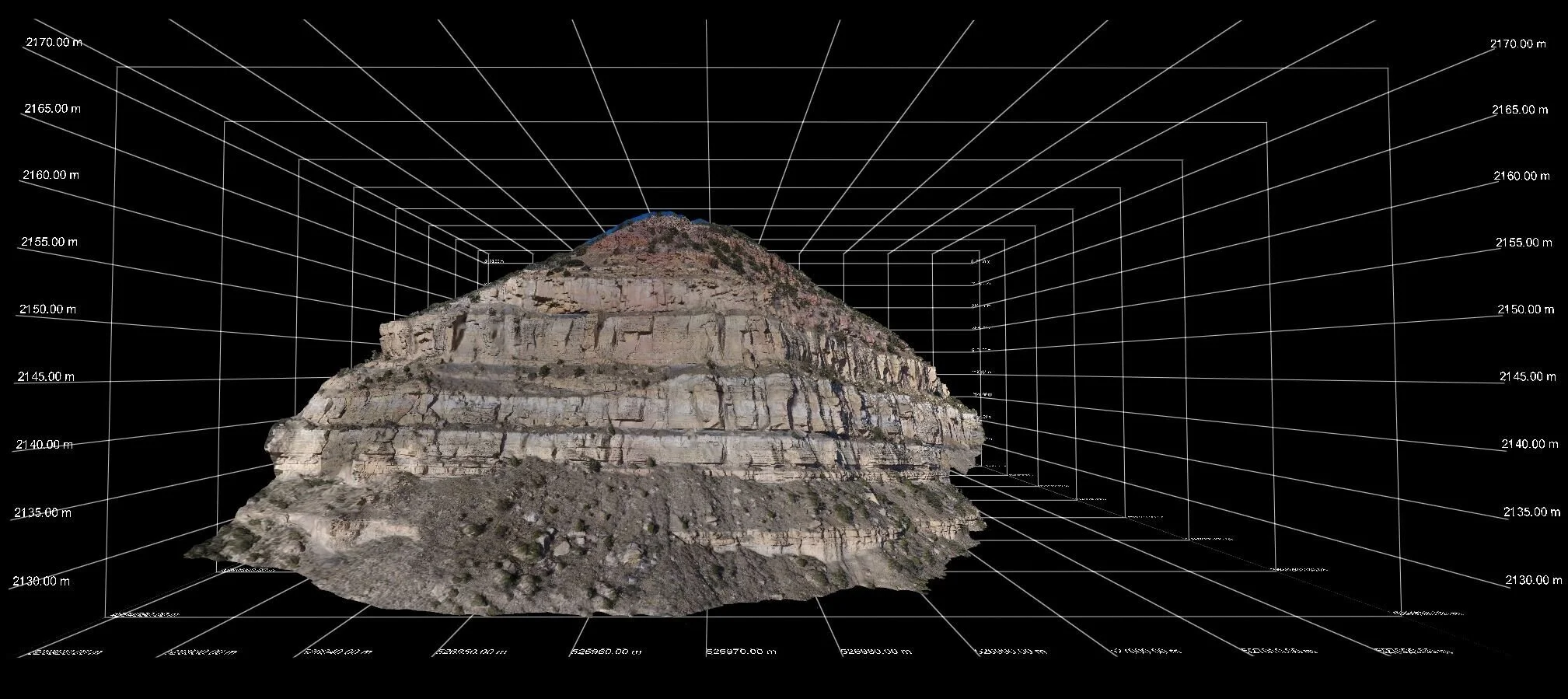1568x699 pixels.
Task: Click the left-side 2160.00 m elevation label
Action: pyautogui.click(x=51, y=175)
